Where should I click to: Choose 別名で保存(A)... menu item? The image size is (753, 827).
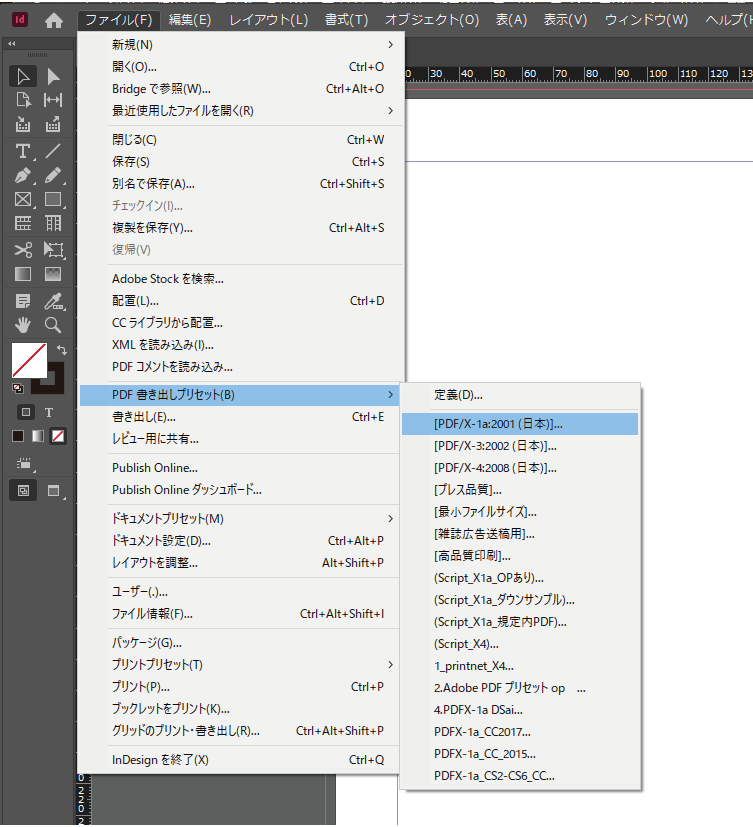(240, 184)
